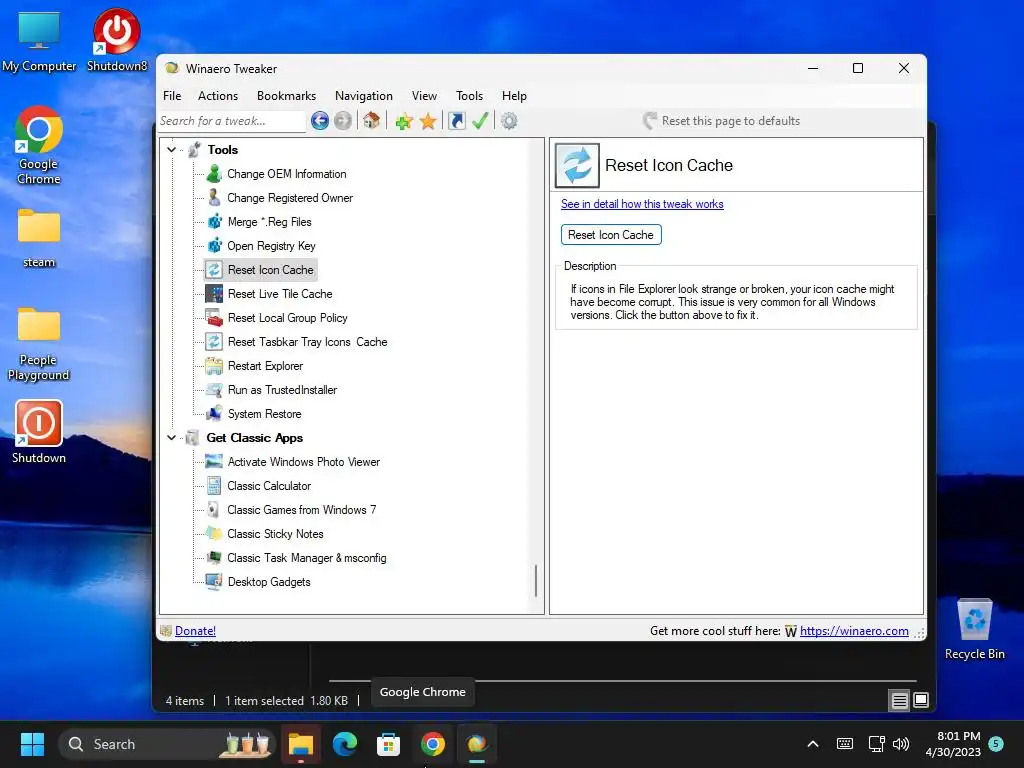
Task: Open the File menu
Action: click(172, 96)
